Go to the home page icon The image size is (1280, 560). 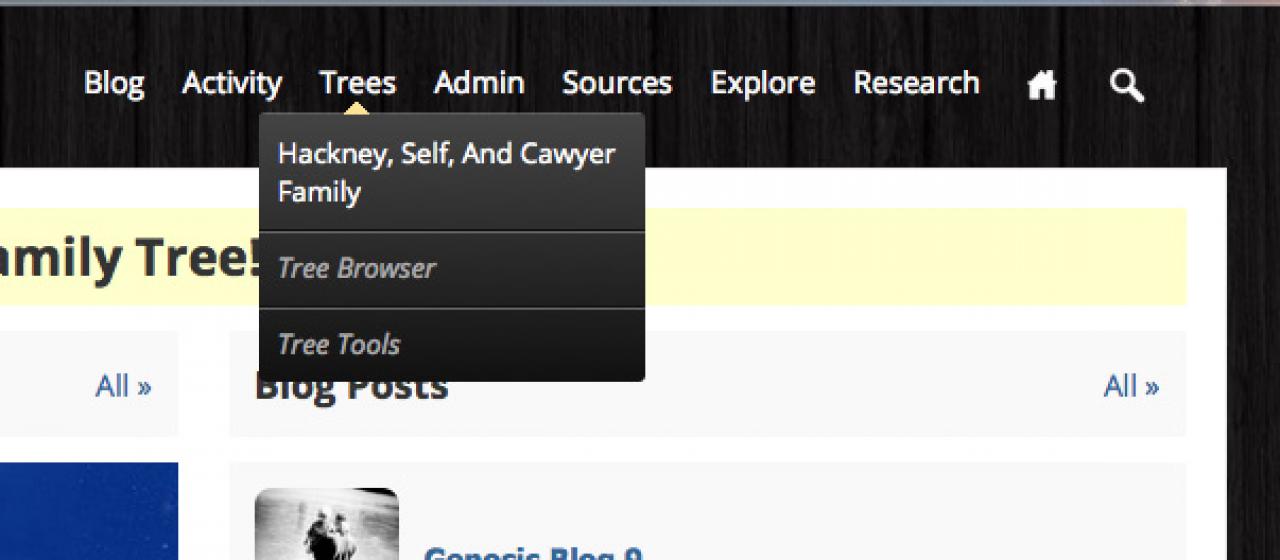pyautogui.click(x=1042, y=86)
